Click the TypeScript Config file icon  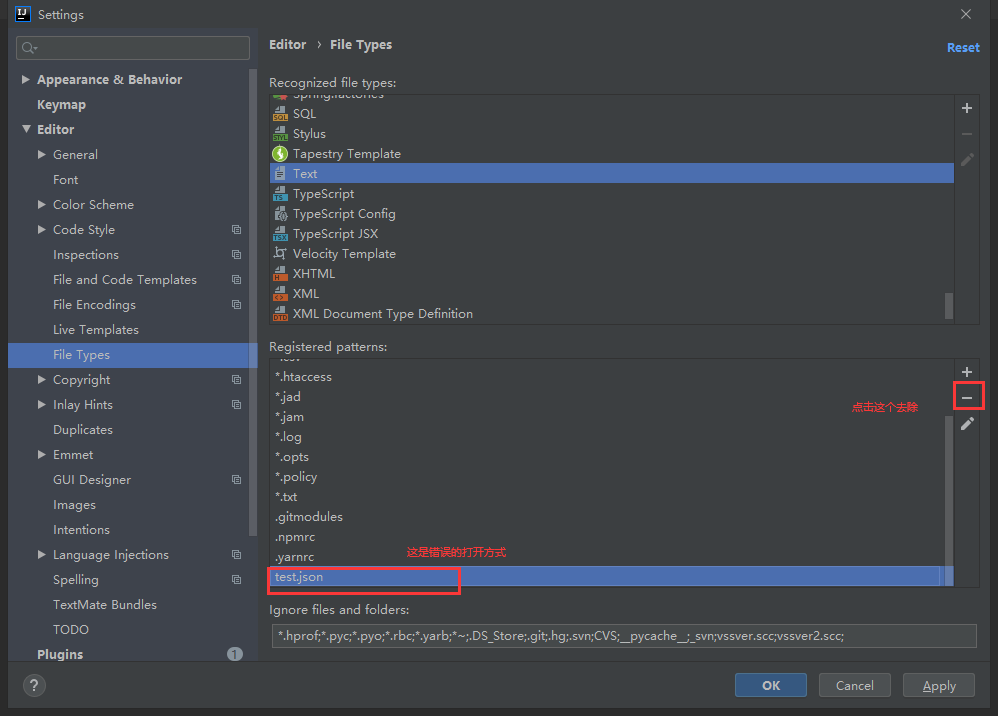280,214
